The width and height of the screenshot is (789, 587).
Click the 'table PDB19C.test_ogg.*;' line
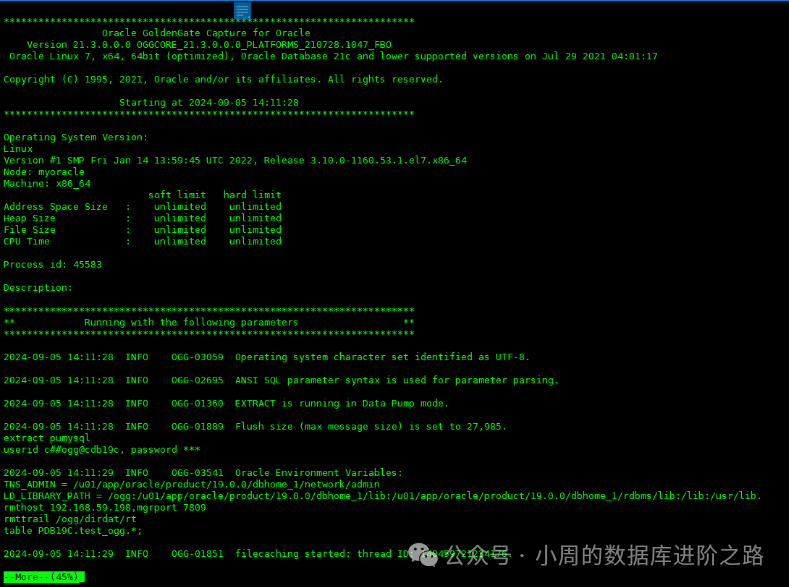point(72,530)
